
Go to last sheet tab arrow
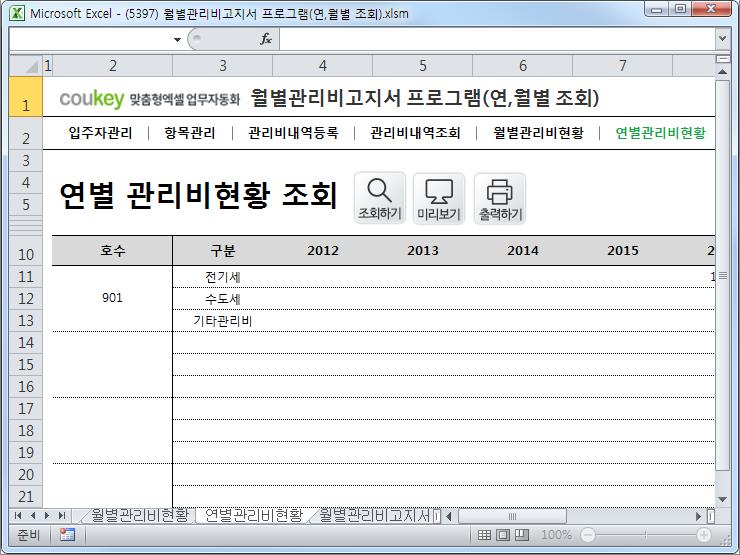(x=61, y=515)
